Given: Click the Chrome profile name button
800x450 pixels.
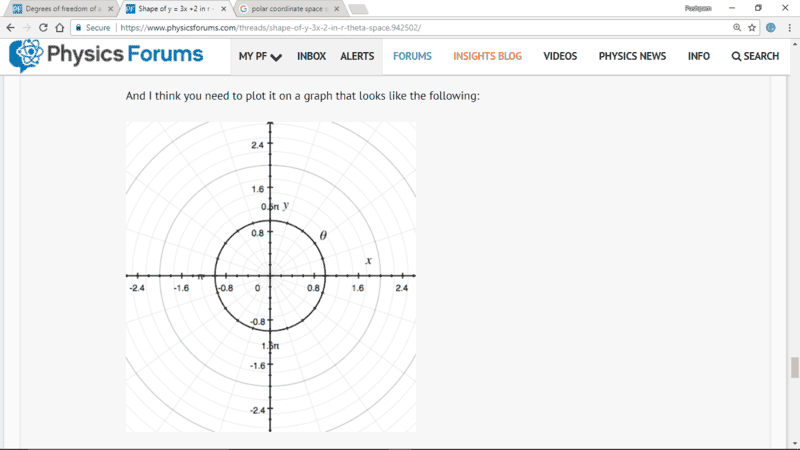Looking at the screenshot, I should [x=697, y=8].
